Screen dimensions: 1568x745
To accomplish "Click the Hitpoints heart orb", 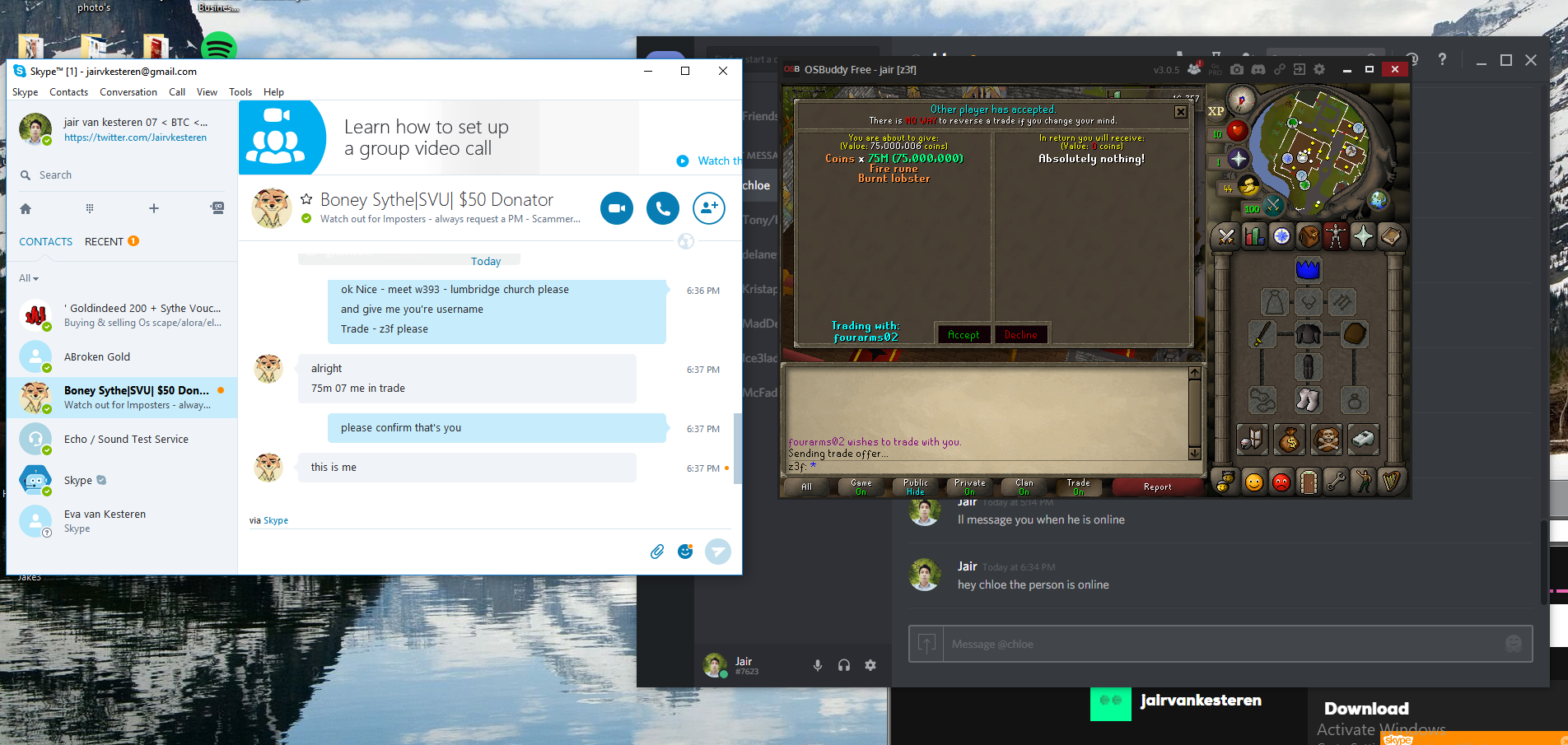I will [x=1237, y=131].
